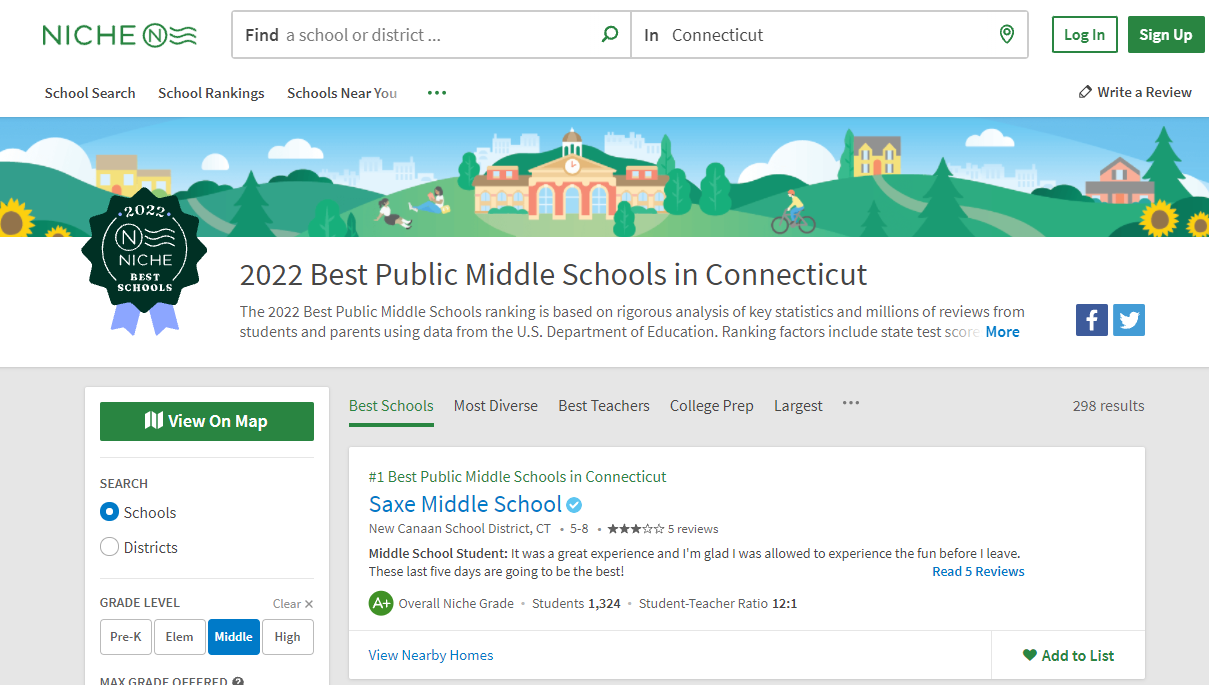This screenshot has height=685, width=1209.
Task: Add Saxe Middle School to list
Action: (1068, 656)
